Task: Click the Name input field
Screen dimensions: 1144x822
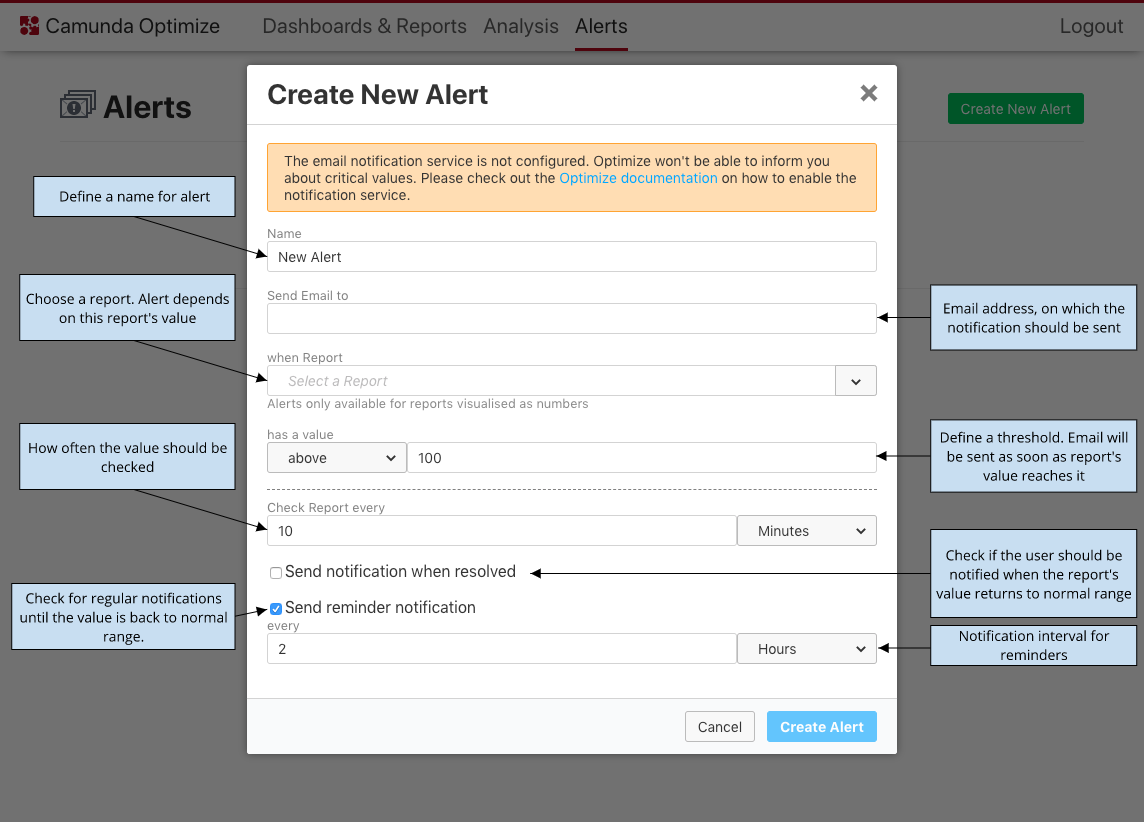Action: click(x=572, y=257)
